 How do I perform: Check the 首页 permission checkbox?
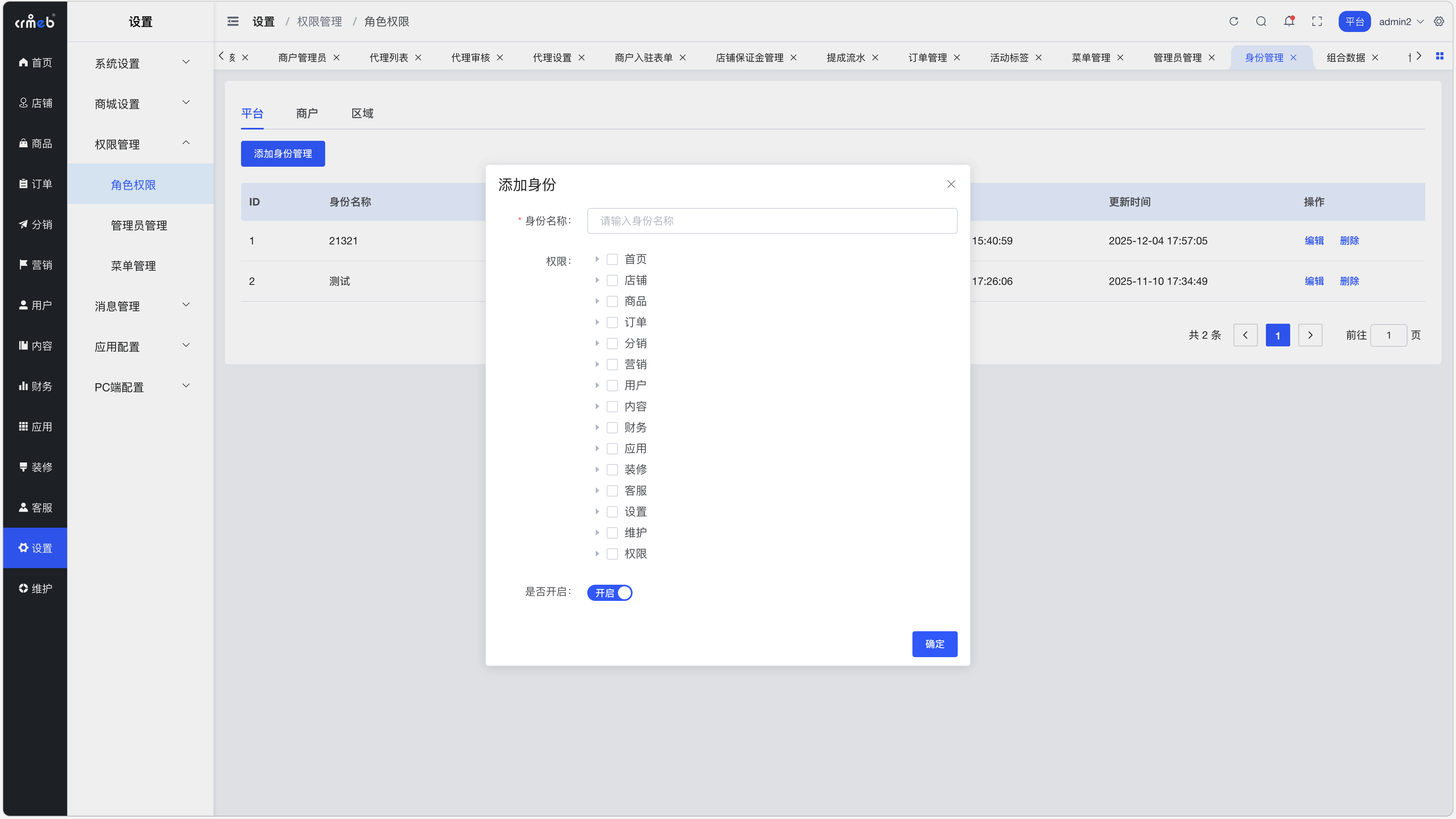612,260
